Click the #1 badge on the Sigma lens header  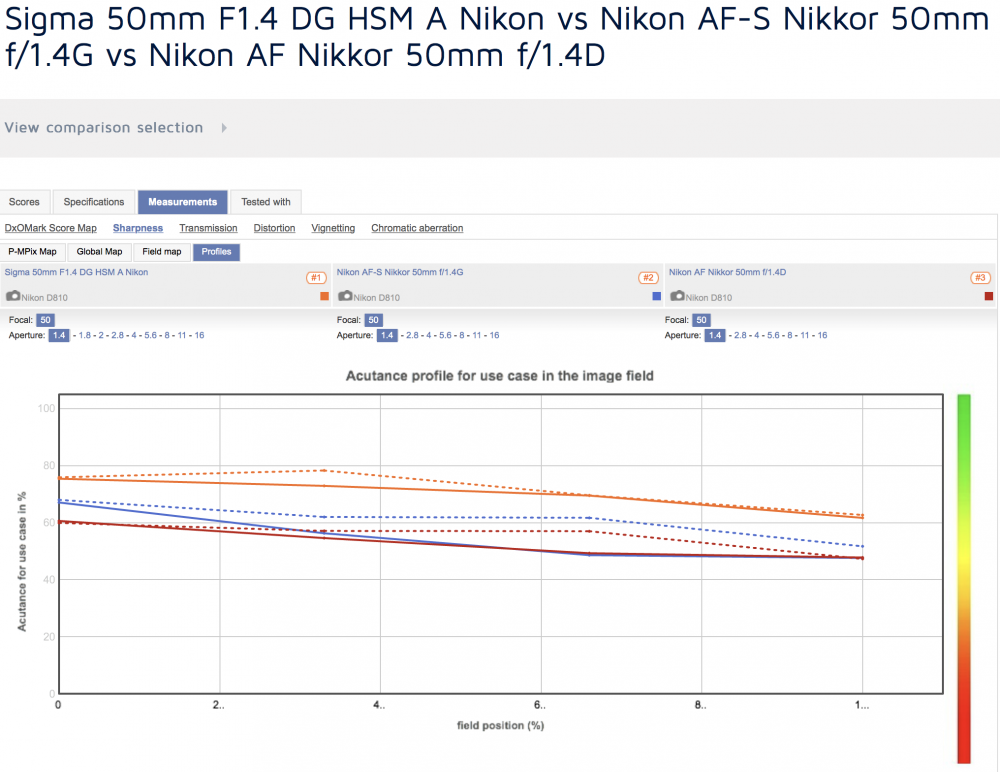[x=316, y=278]
